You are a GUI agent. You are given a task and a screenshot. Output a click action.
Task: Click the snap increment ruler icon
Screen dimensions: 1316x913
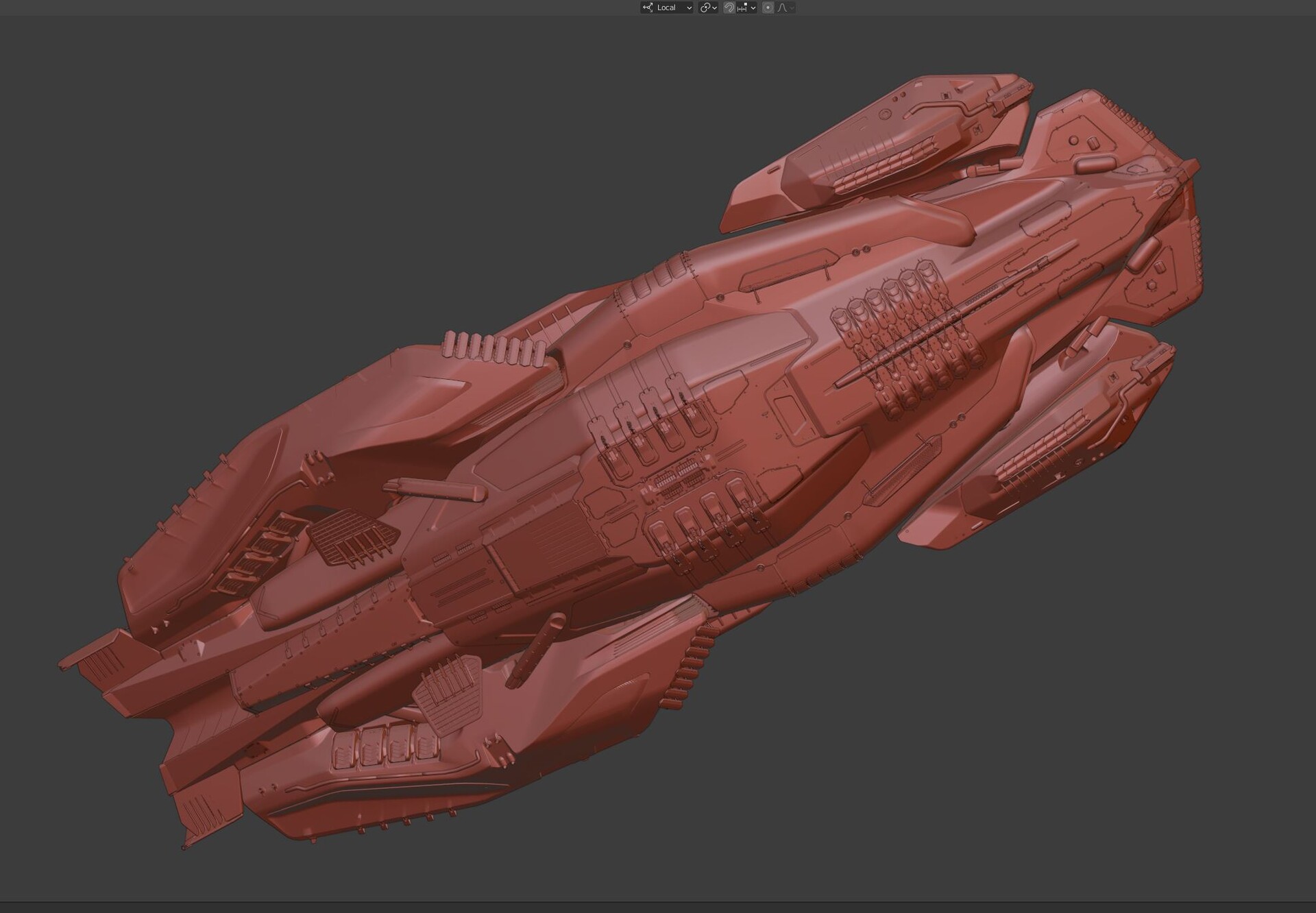click(742, 8)
